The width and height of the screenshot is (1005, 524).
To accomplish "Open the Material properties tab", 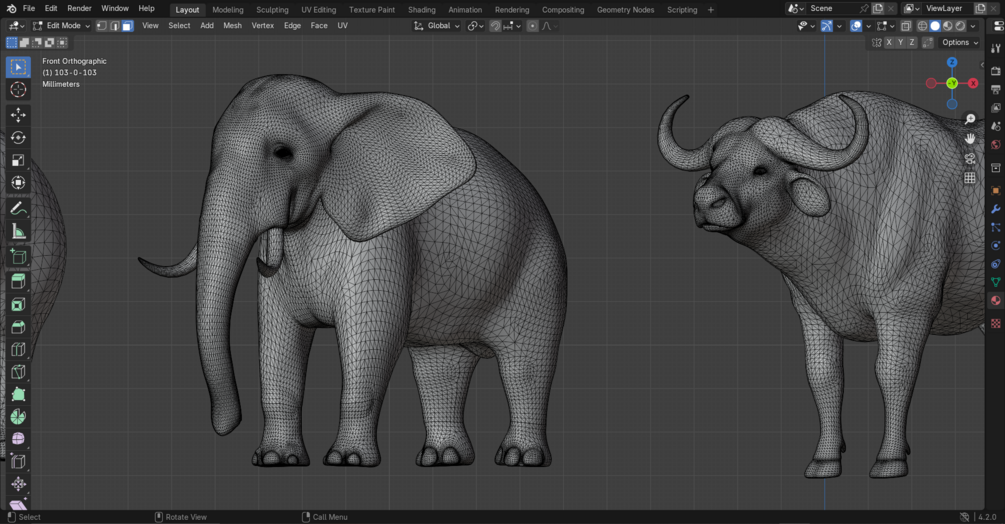I will pos(995,300).
